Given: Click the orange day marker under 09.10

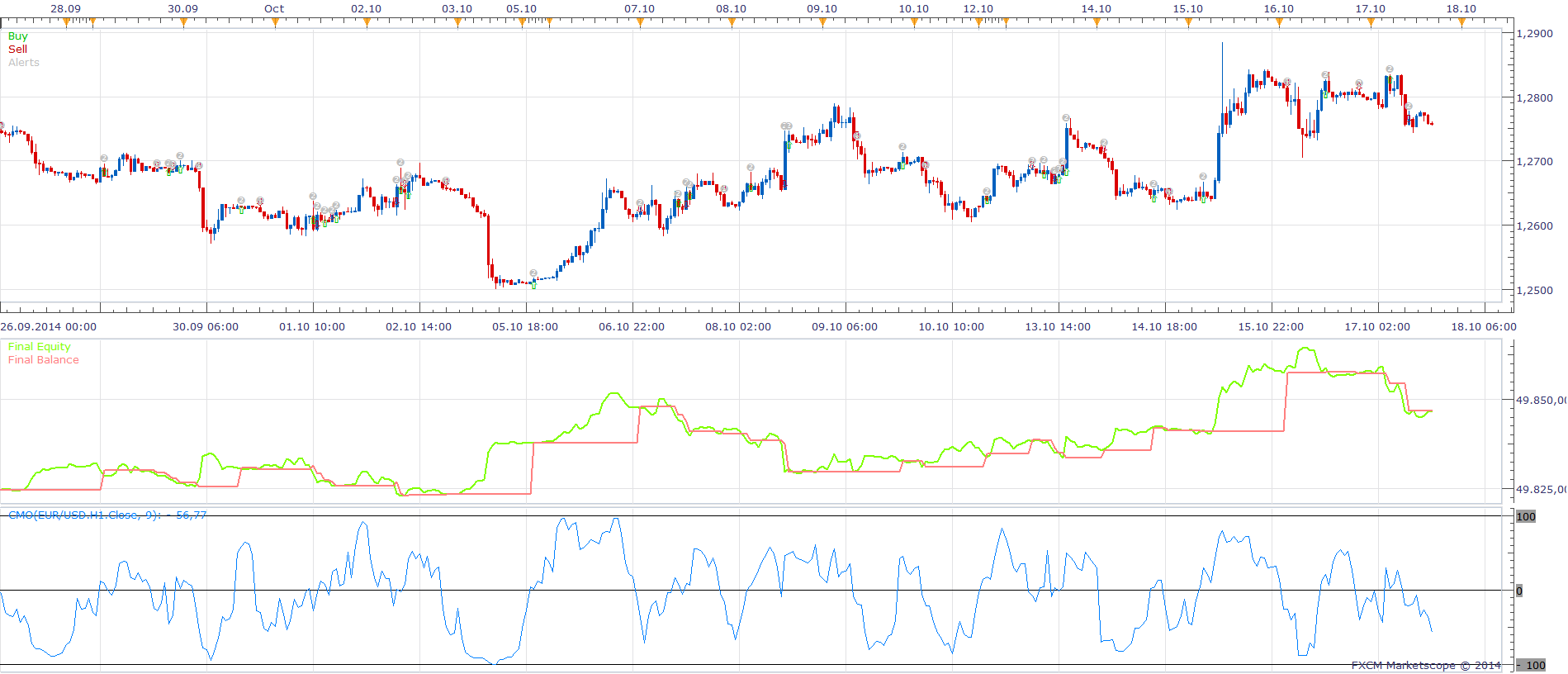Looking at the screenshot, I should point(822,23).
